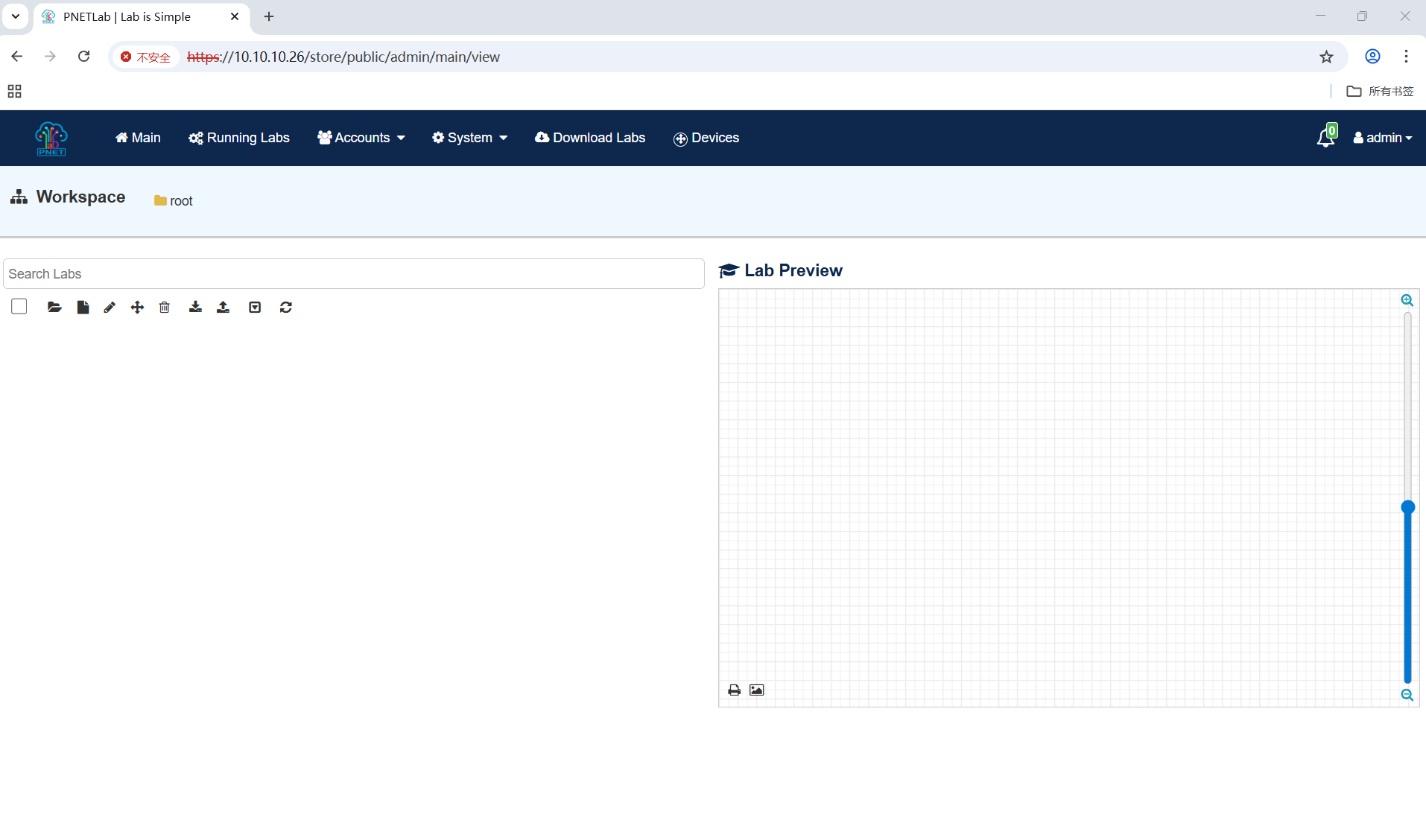This screenshot has height=840, width=1426.
Task: Click the blue zoom slider handle
Action: pos(1407,507)
